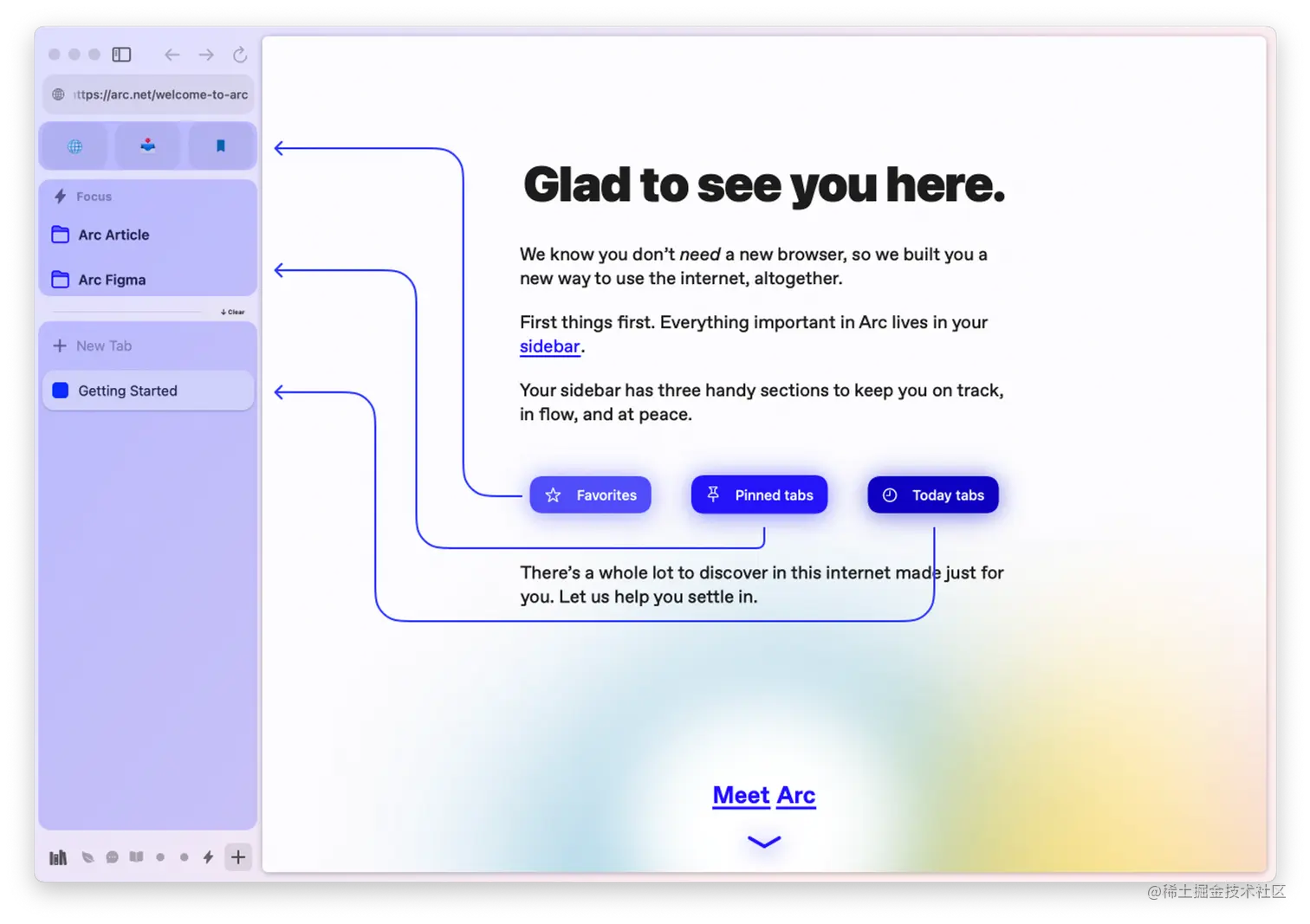The image size is (1310, 924).
Task: Switch to the dot space next to the lightning icon
Action: click(184, 857)
